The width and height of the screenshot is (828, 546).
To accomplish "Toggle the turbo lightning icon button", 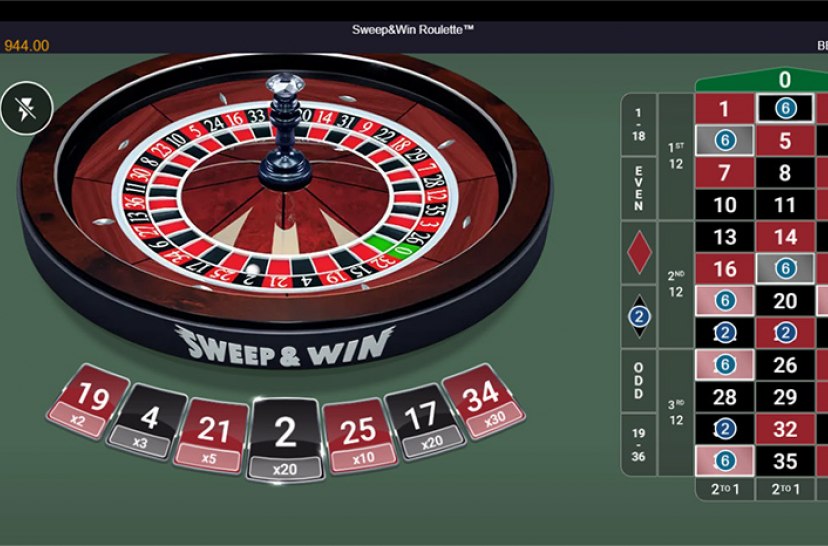I will 26,109.
